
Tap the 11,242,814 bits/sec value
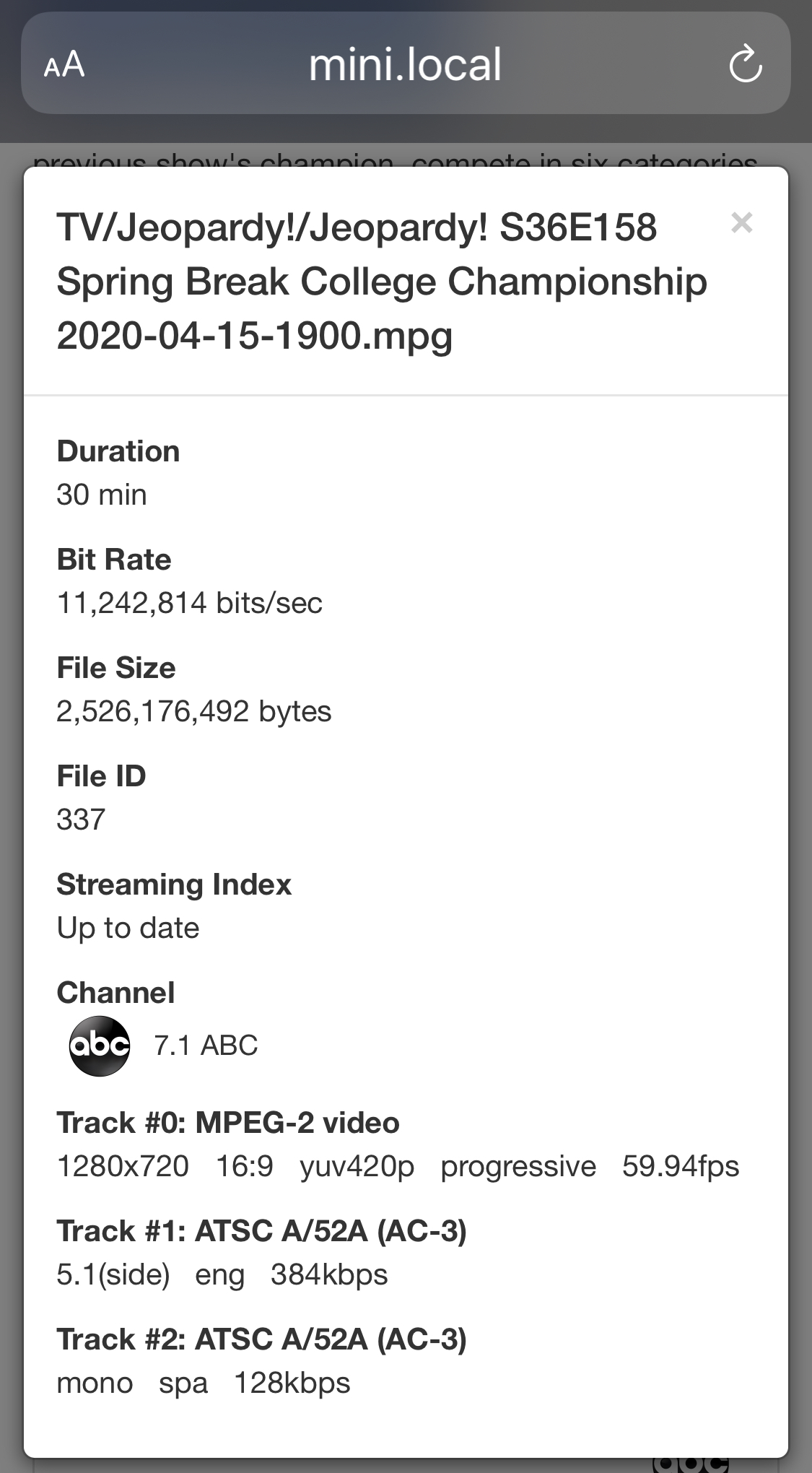click(x=189, y=603)
